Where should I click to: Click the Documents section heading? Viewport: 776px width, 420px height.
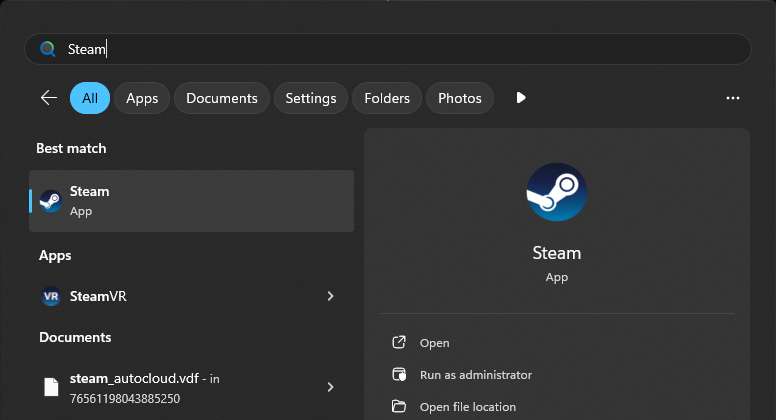75,337
